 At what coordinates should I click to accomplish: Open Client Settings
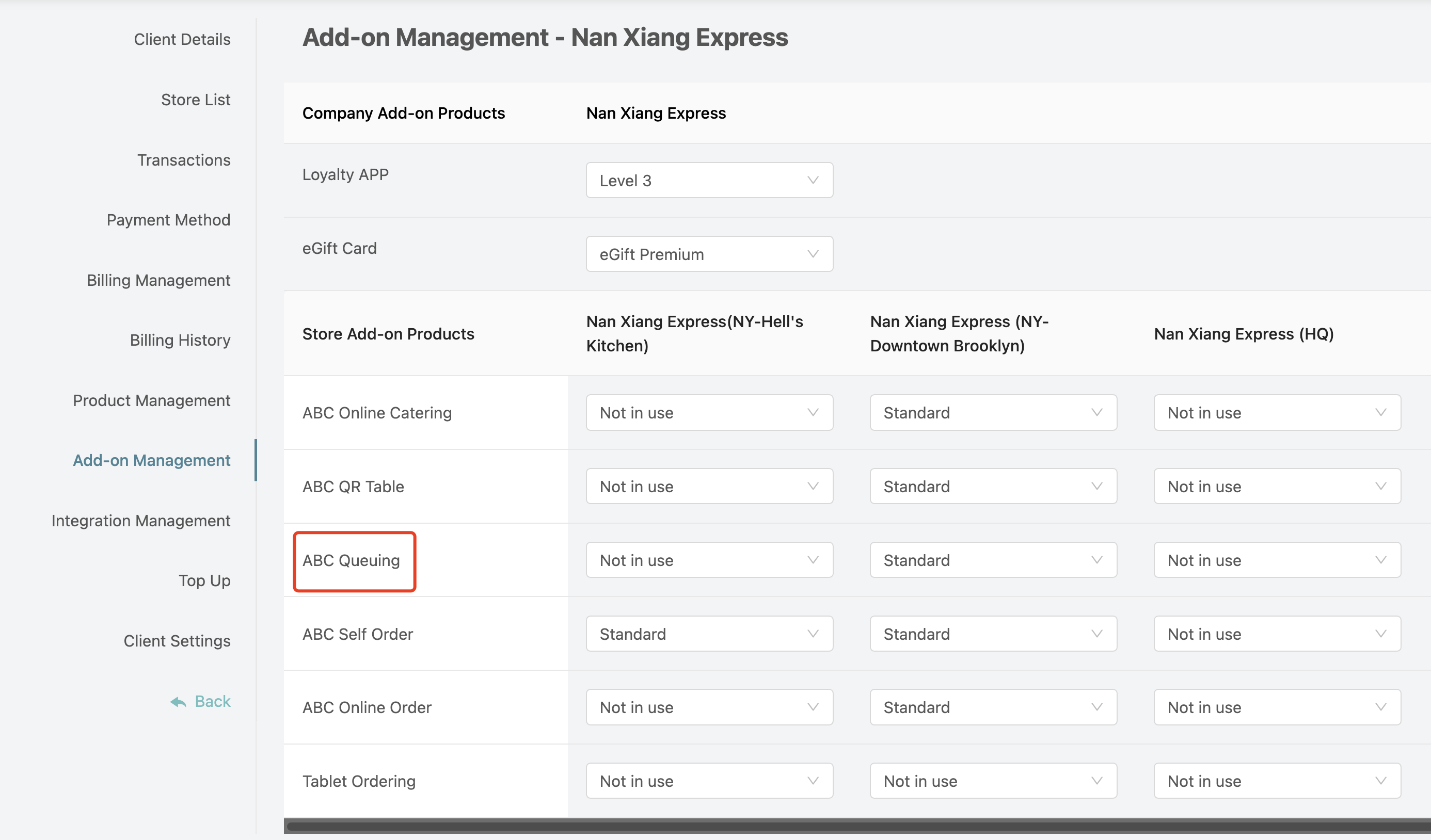pyautogui.click(x=177, y=641)
